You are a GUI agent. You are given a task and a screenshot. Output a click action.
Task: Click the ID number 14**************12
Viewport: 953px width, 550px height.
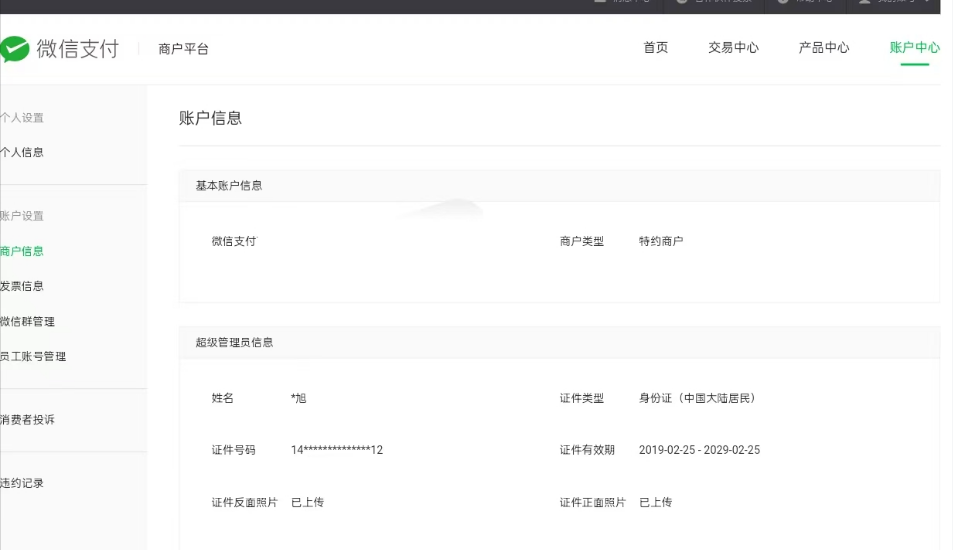coord(337,450)
